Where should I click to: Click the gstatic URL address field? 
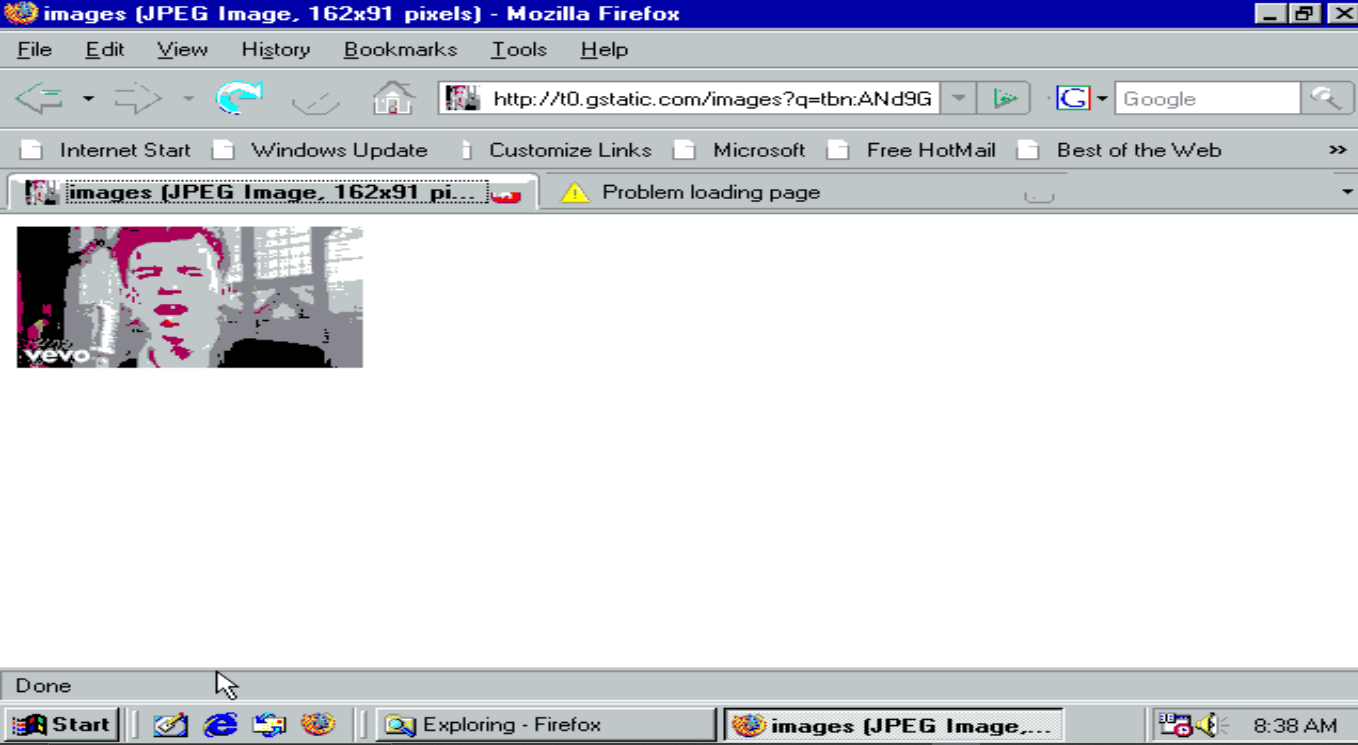[x=712, y=98]
